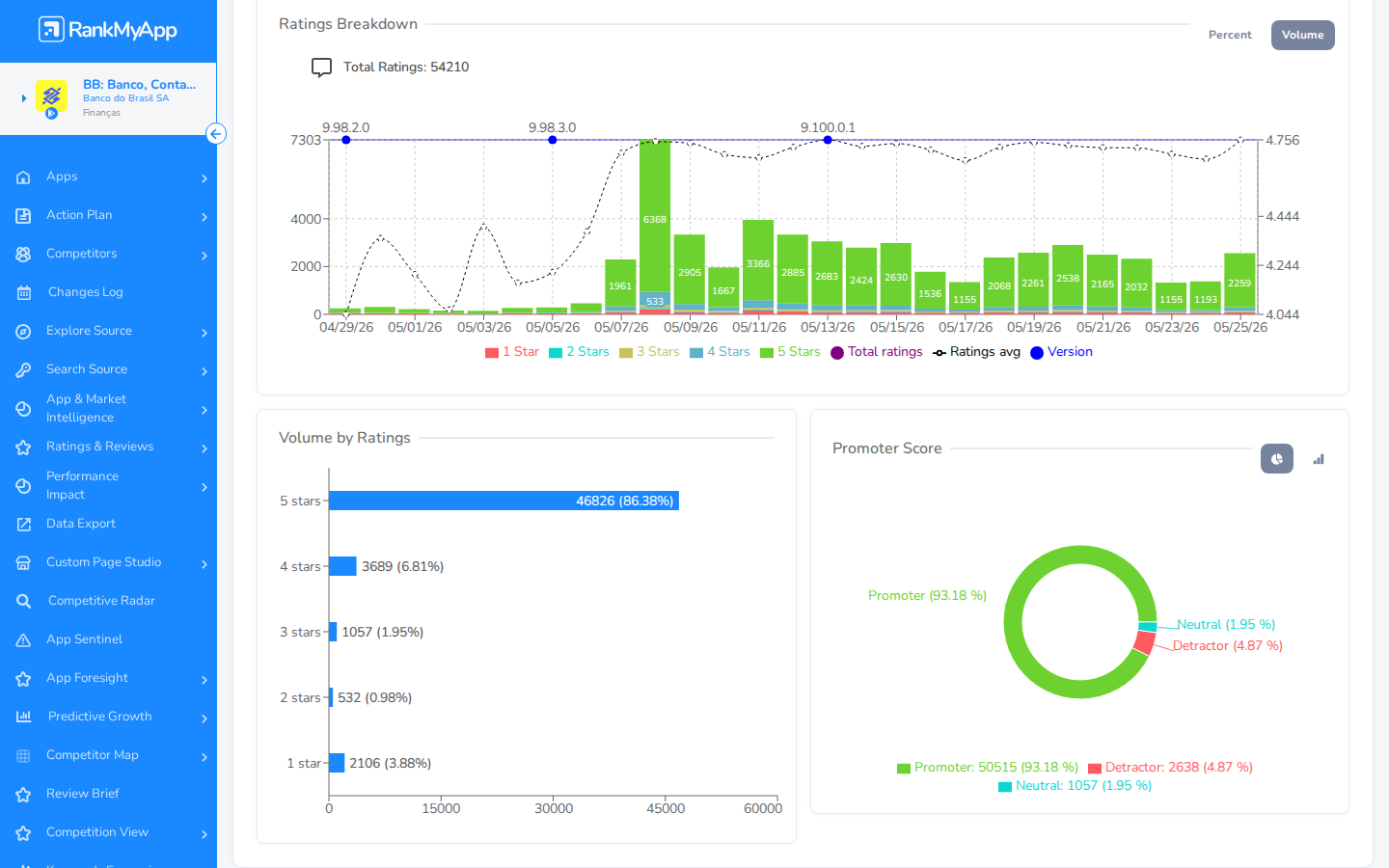Toggle Neutral legend in Promoter Score
Image resolution: width=1389 pixels, height=868 pixels.
pyautogui.click(x=1075, y=786)
